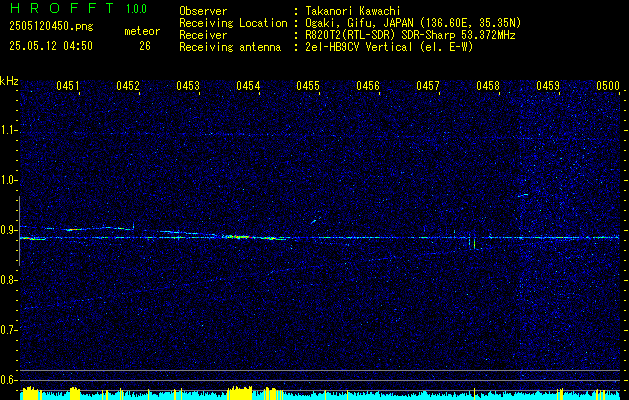Click the echo blip near 0459 below 1.0 kHz
The image size is (629, 400).
click(x=523, y=195)
